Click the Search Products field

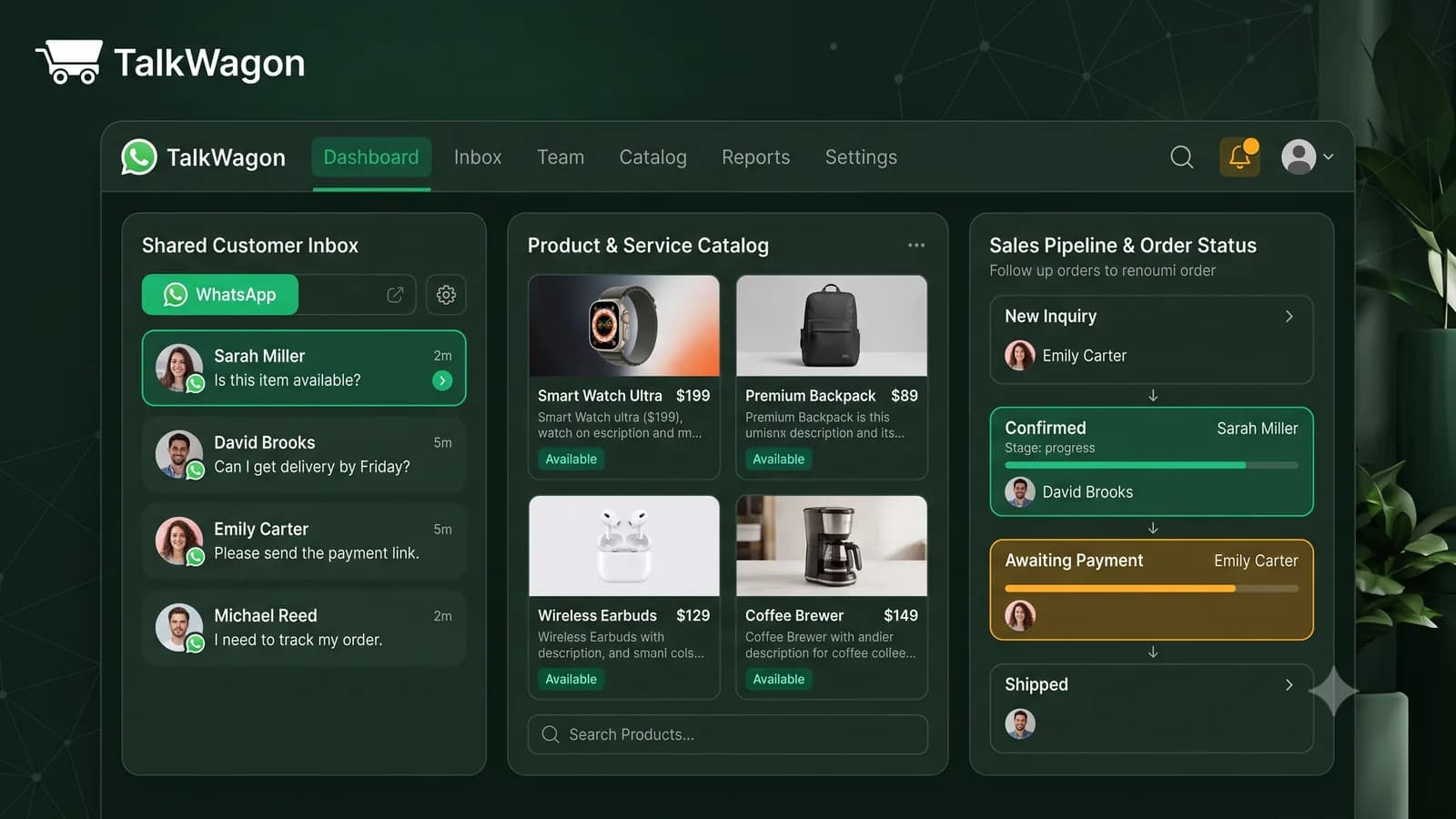728,734
